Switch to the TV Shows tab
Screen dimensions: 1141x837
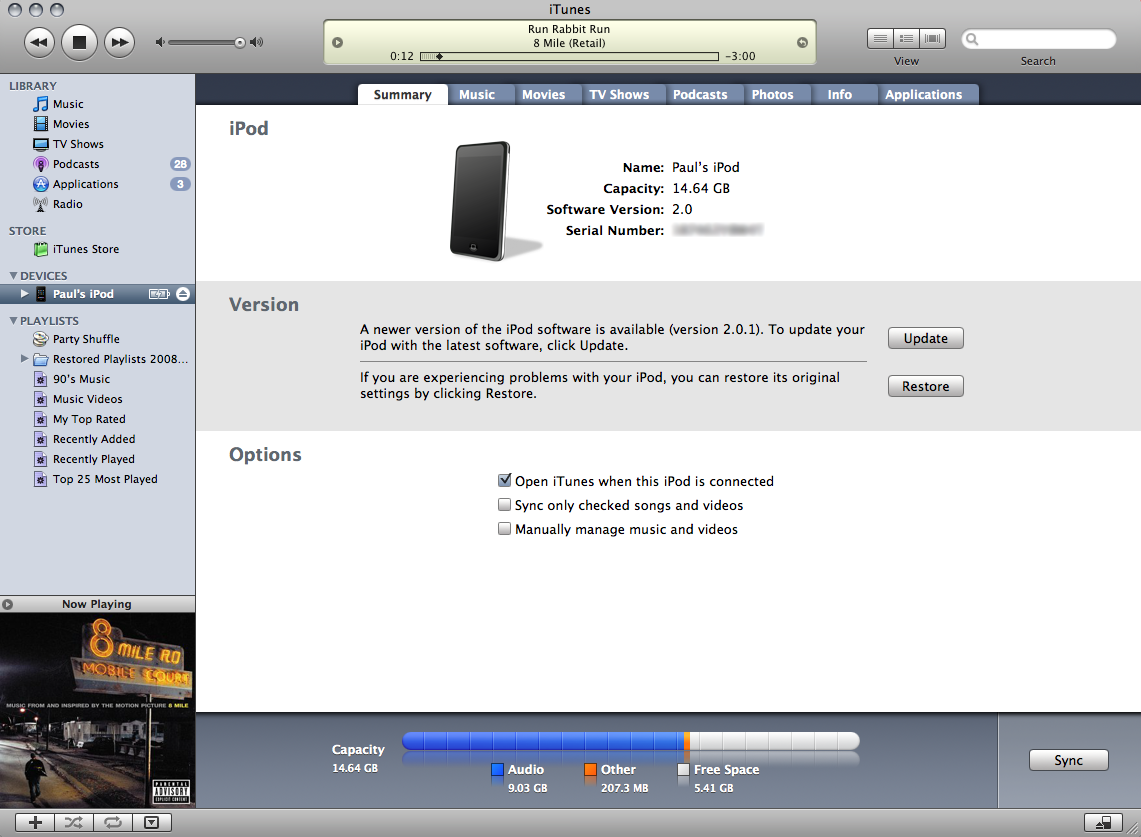click(619, 95)
